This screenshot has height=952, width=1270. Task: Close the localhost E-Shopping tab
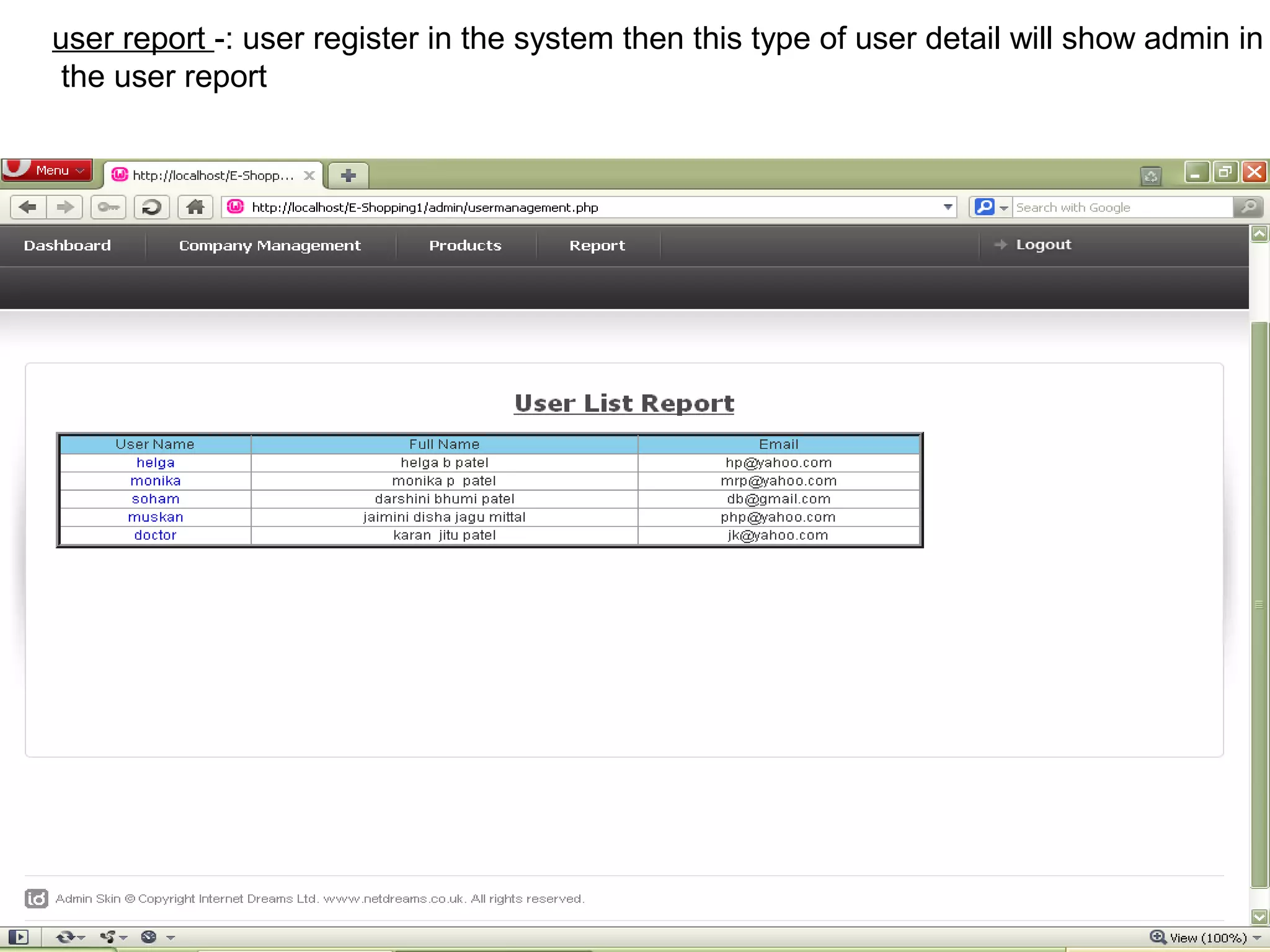(309, 175)
